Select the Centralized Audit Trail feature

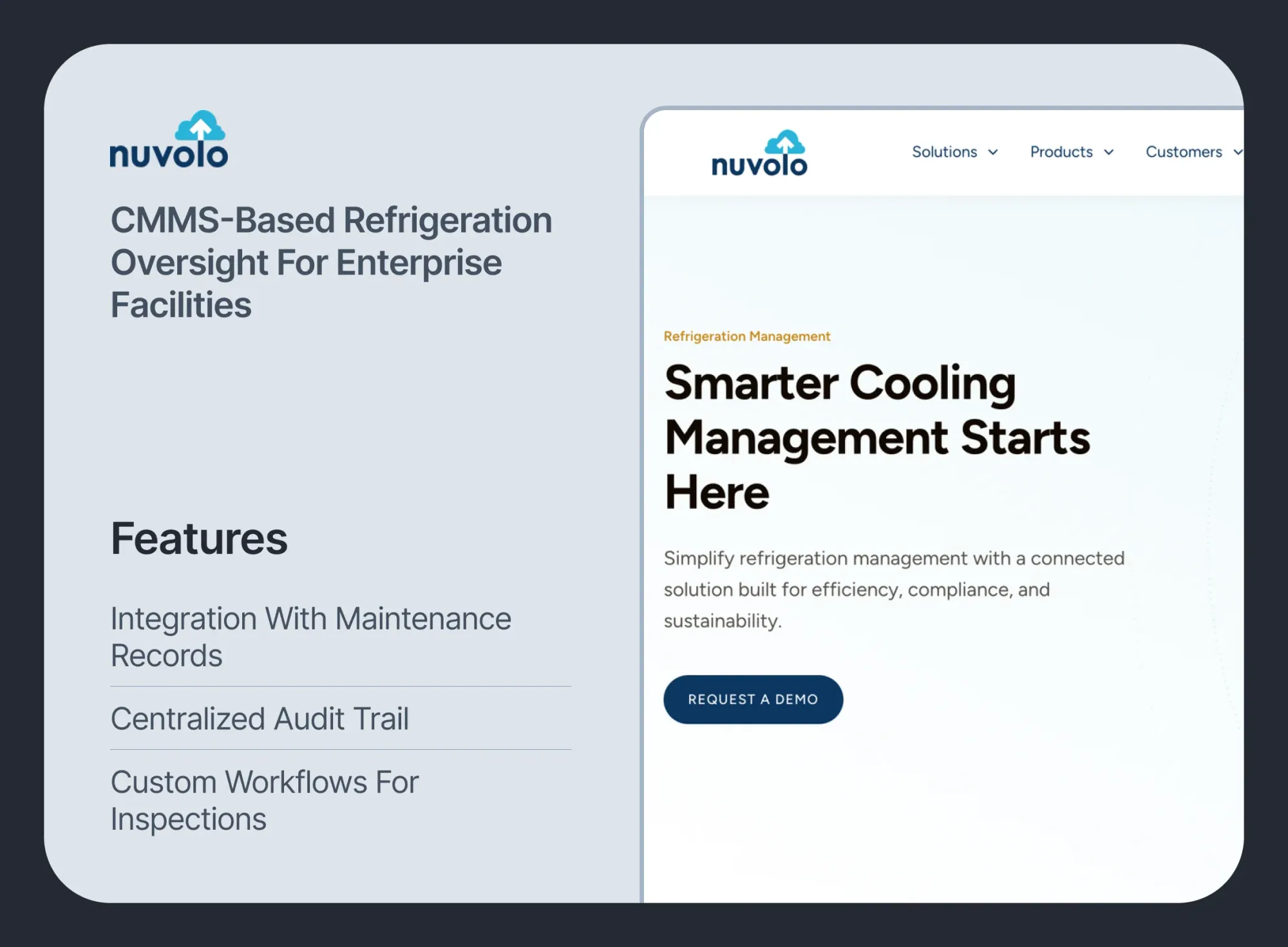click(260, 718)
